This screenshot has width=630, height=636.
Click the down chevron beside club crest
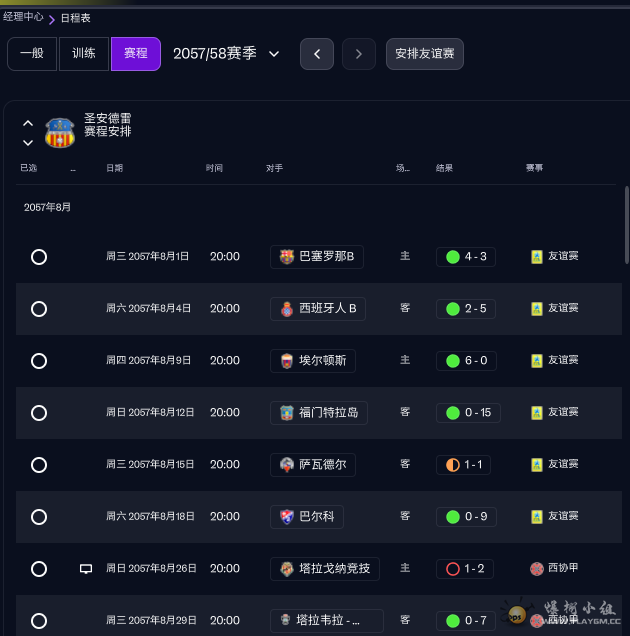coord(28,143)
